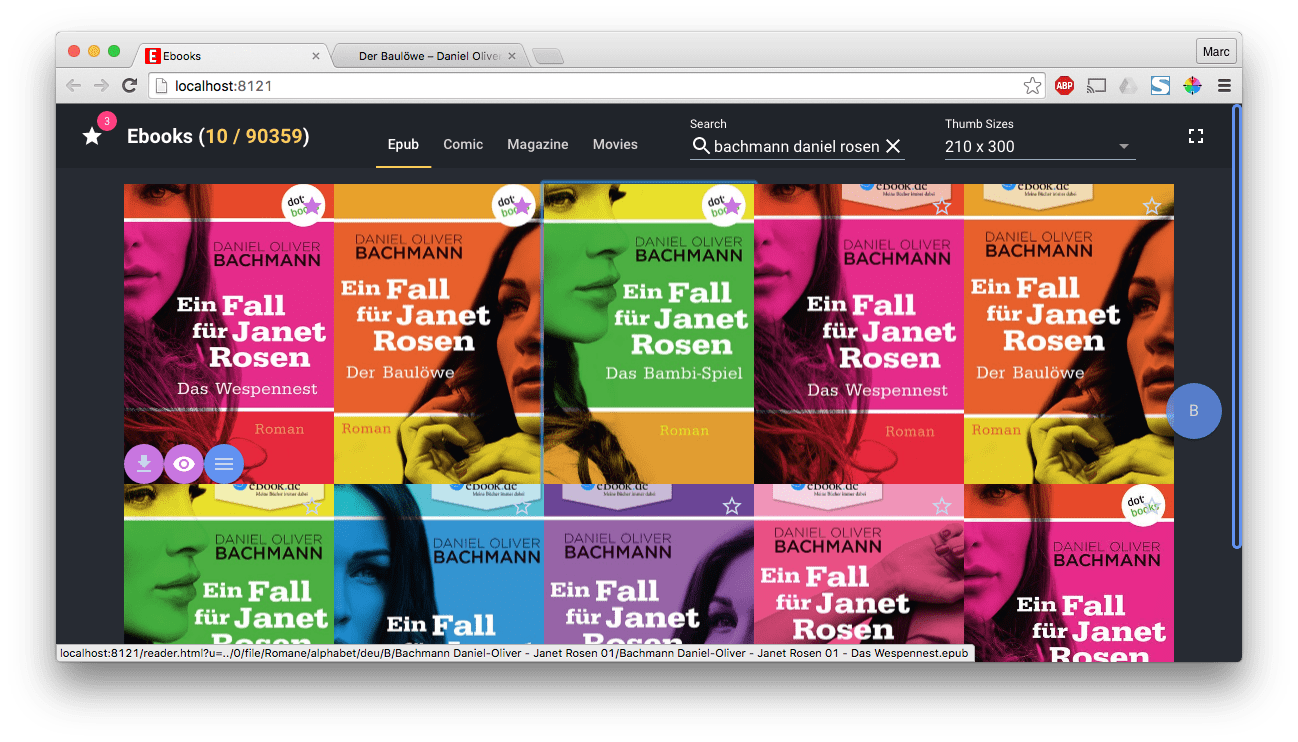Viewport: 1298px width, 742px height.
Task: Open a new browser tab
Action: [548, 56]
